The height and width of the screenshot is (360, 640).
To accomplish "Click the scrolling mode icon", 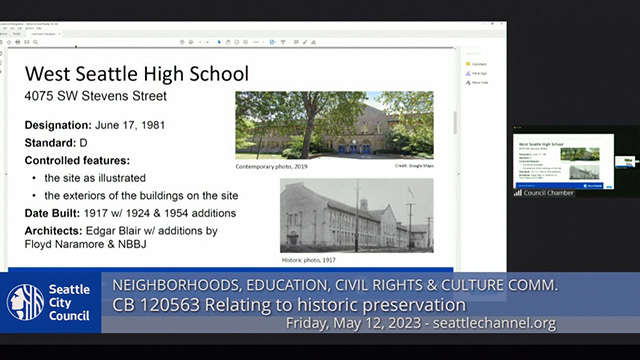I will point(283,42).
